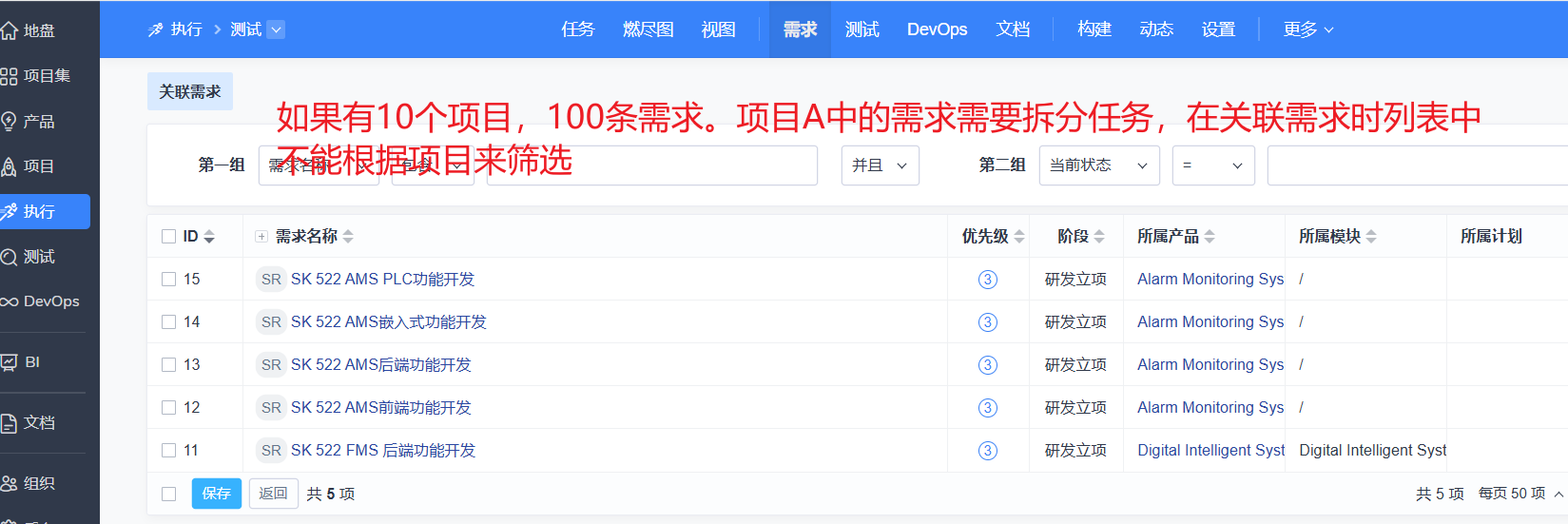Switch to the 视图 tab
This screenshot has width=1568, height=524.
[x=719, y=29]
